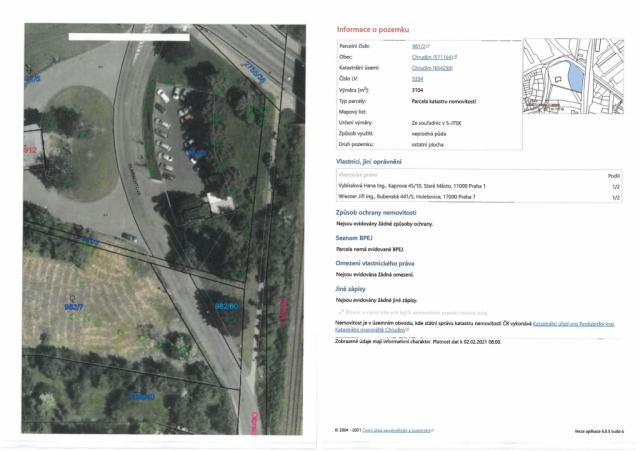Viewport: 640px width, 451px height.
Task: Click the Vlastníci, jiní oprávnění section heading
Action: pos(369,161)
